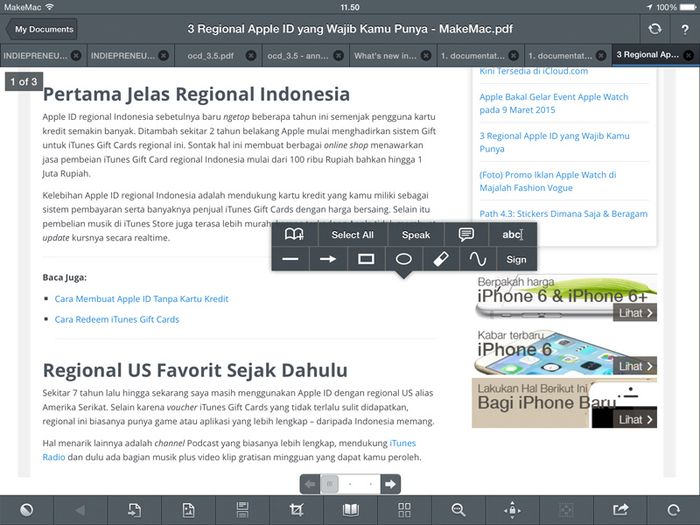Tap the add bookmark icon in popup menu

(x=294, y=234)
